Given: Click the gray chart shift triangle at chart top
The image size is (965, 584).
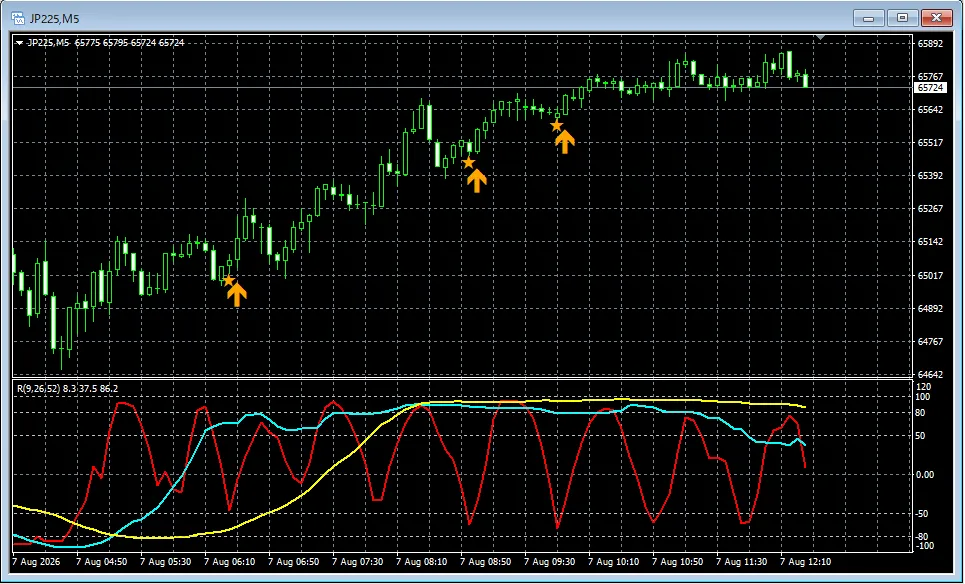Looking at the screenshot, I should point(820,38).
